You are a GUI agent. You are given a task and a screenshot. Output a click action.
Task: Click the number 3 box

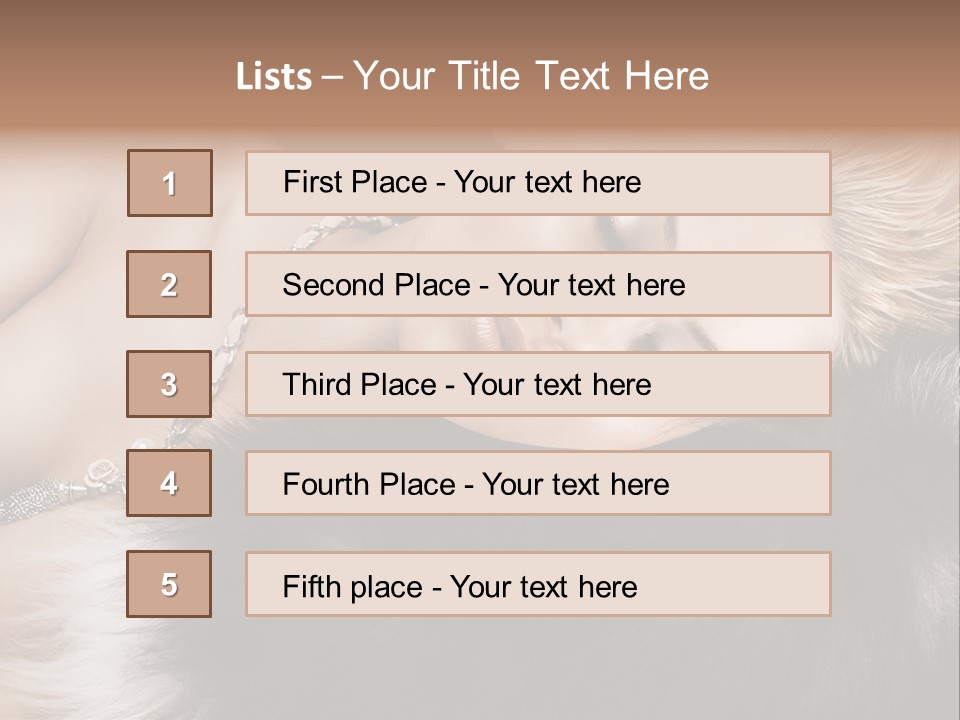pyautogui.click(x=169, y=384)
